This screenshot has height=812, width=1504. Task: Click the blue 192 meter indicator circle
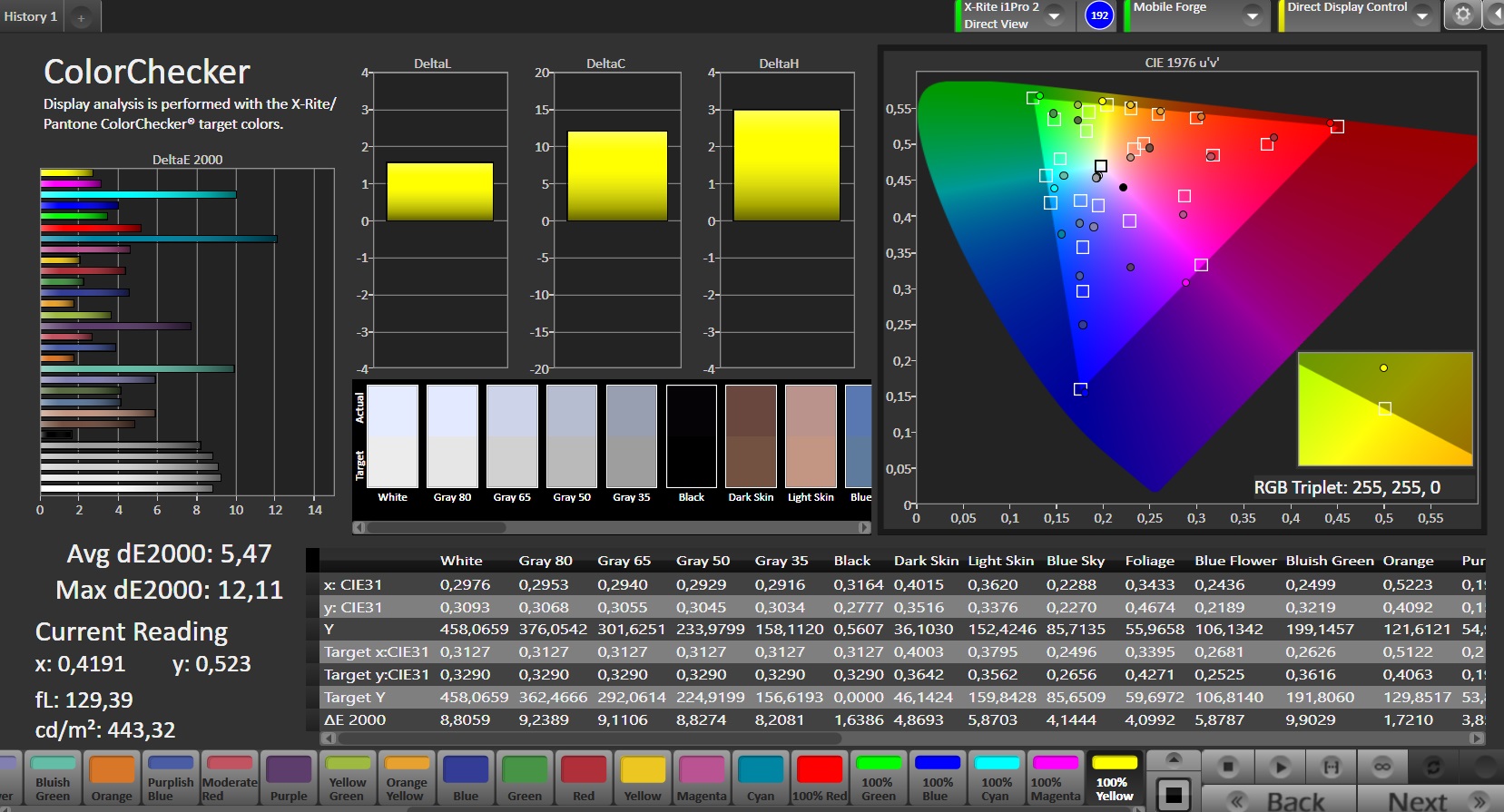pyautogui.click(x=1099, y=15)
